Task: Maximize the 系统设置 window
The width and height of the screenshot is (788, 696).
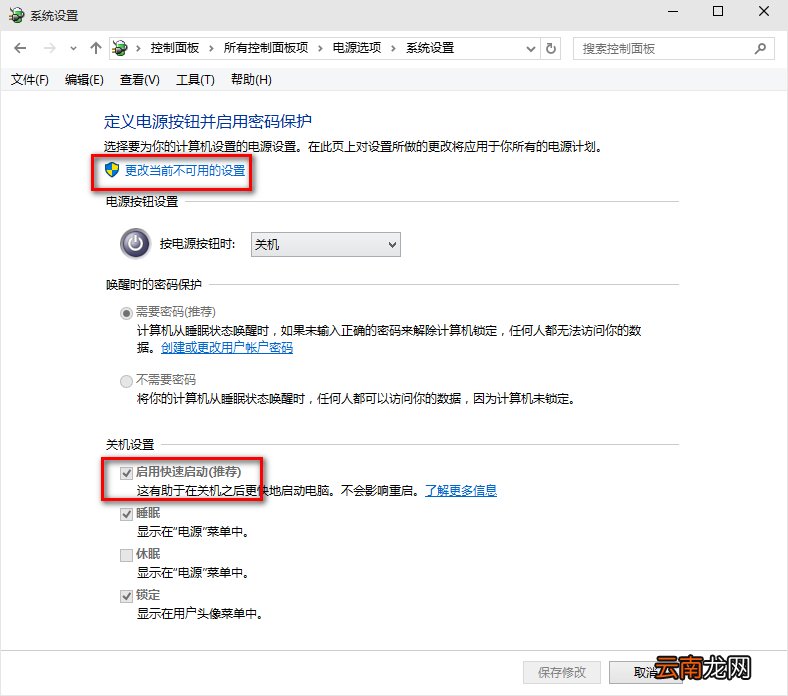Action: [x=718, y=11]
